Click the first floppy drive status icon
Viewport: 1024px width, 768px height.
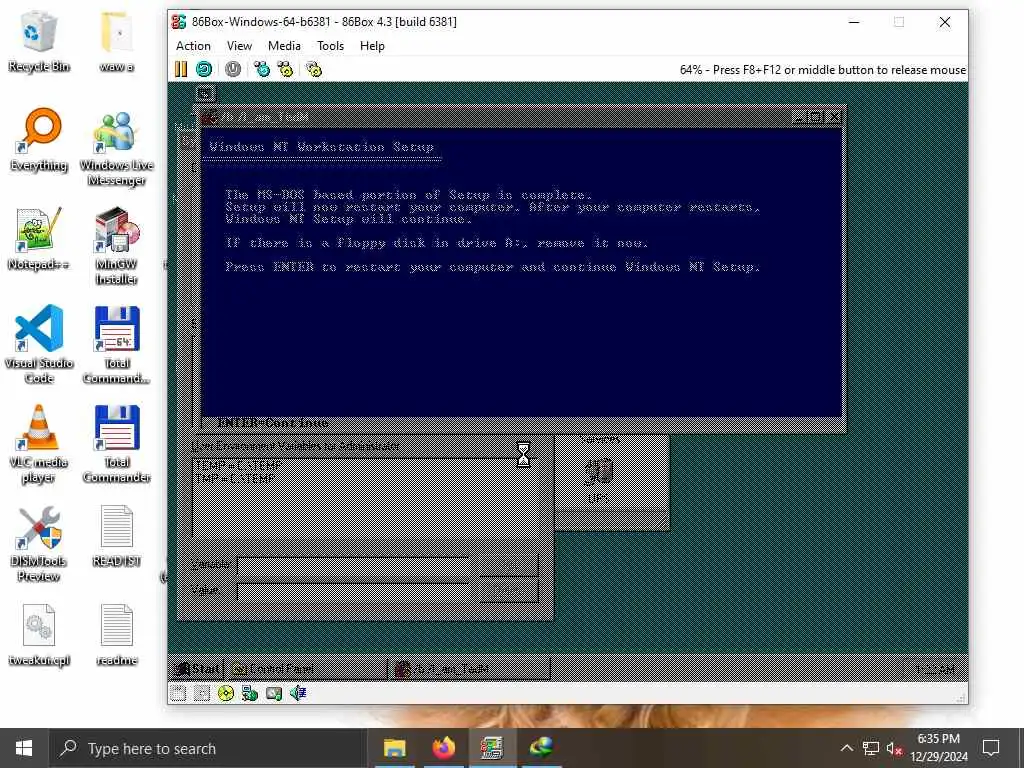[x=178, y=694]
